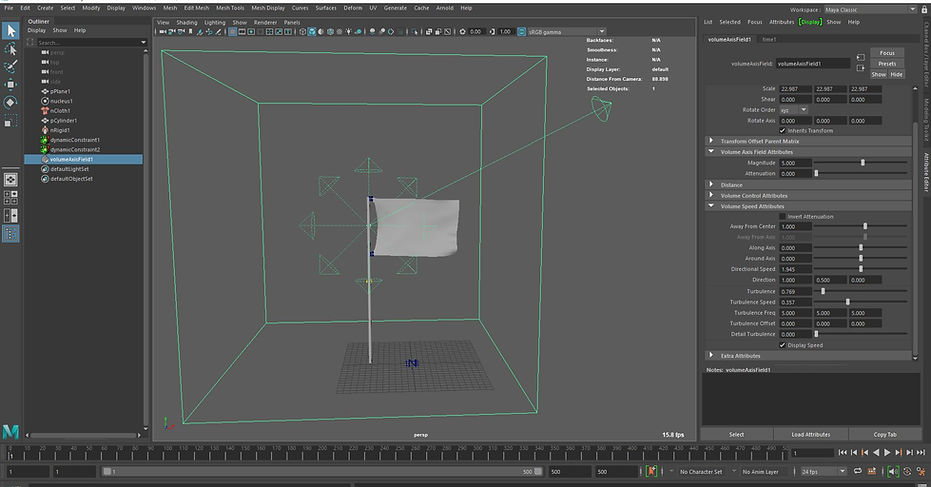Toggle the viewport bookmark icon
Screen dimensions: 931x487
pos(191,31)
